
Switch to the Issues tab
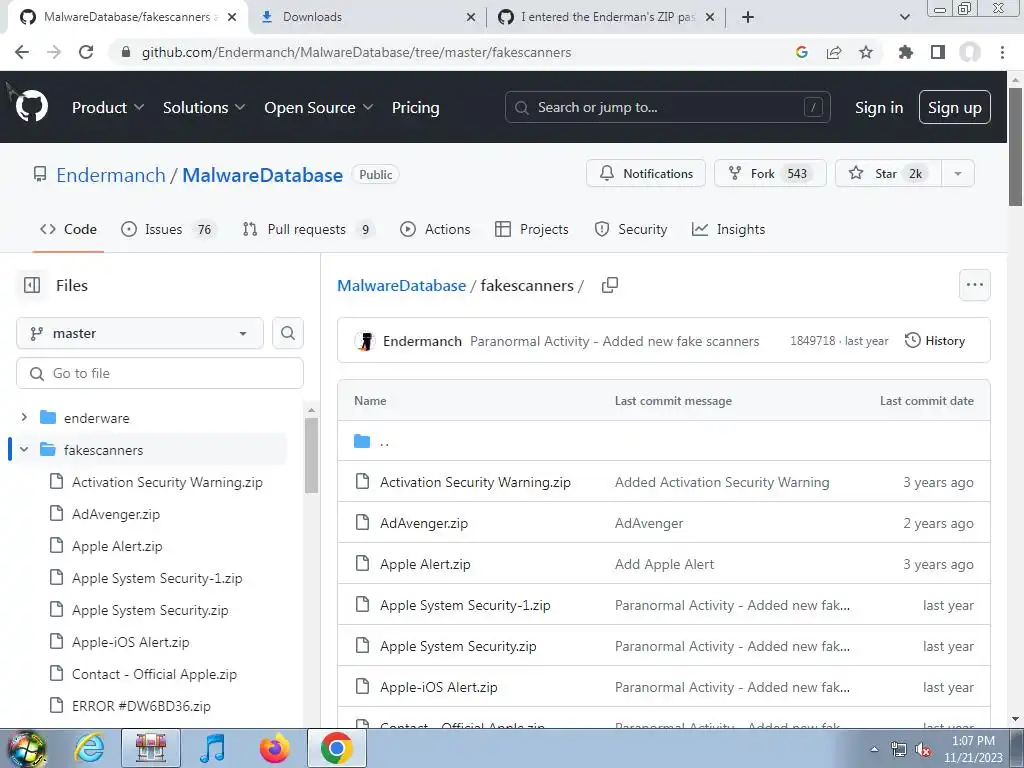pos(168,229)
